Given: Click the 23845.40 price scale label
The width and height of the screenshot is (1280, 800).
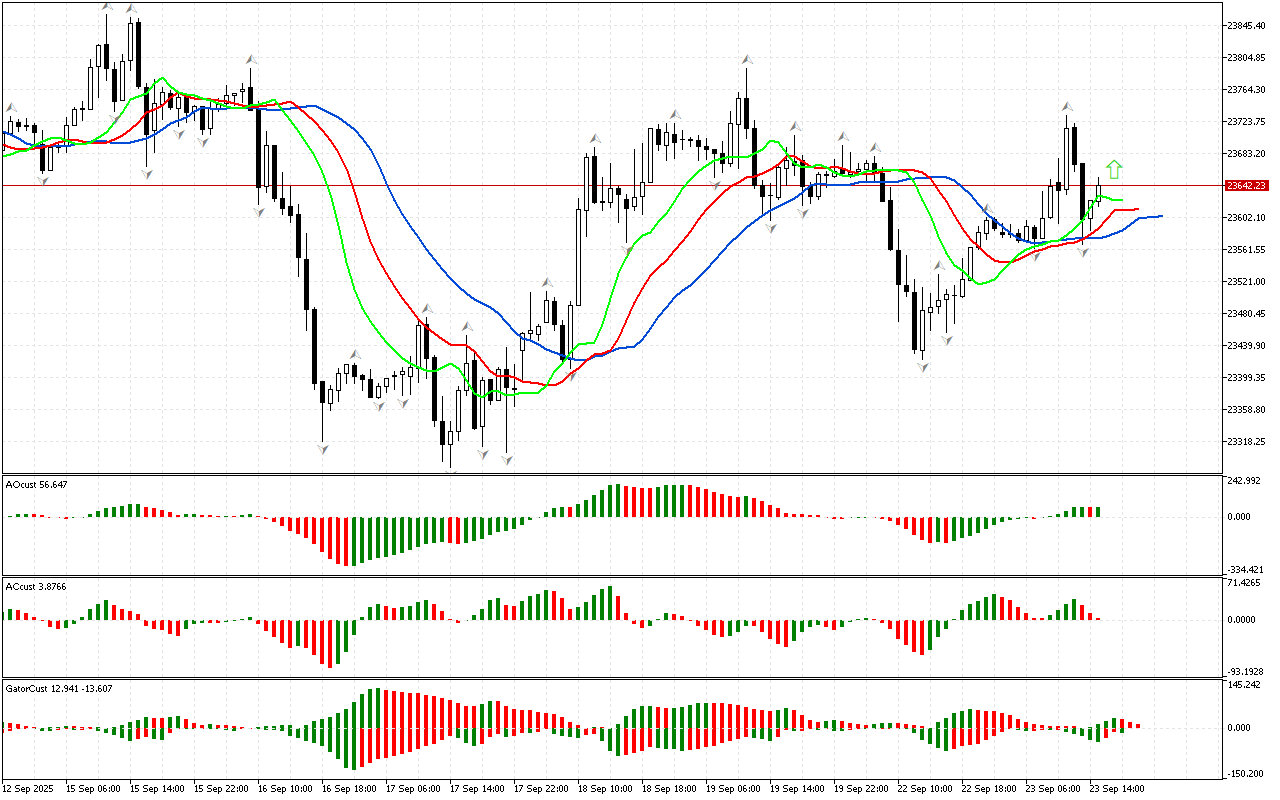Looking at the screenshot, I should tap(1246, 26).
